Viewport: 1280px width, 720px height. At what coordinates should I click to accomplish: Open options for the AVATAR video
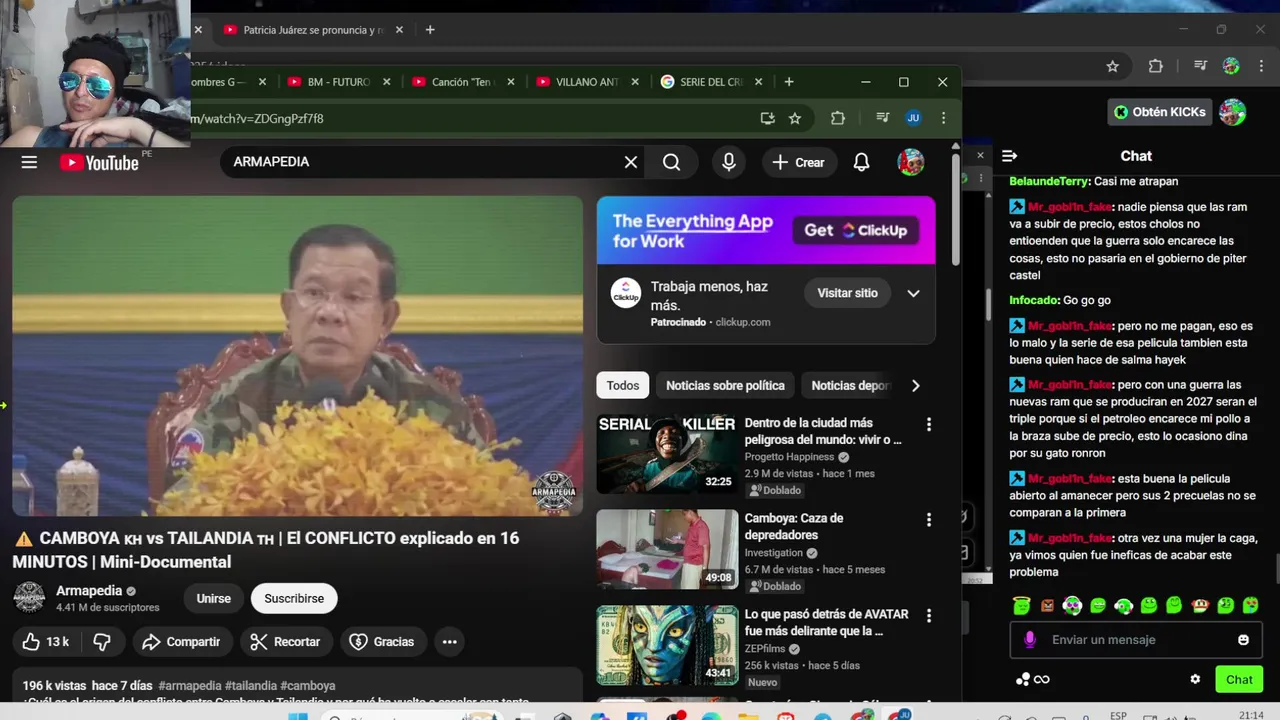(928, 616)
